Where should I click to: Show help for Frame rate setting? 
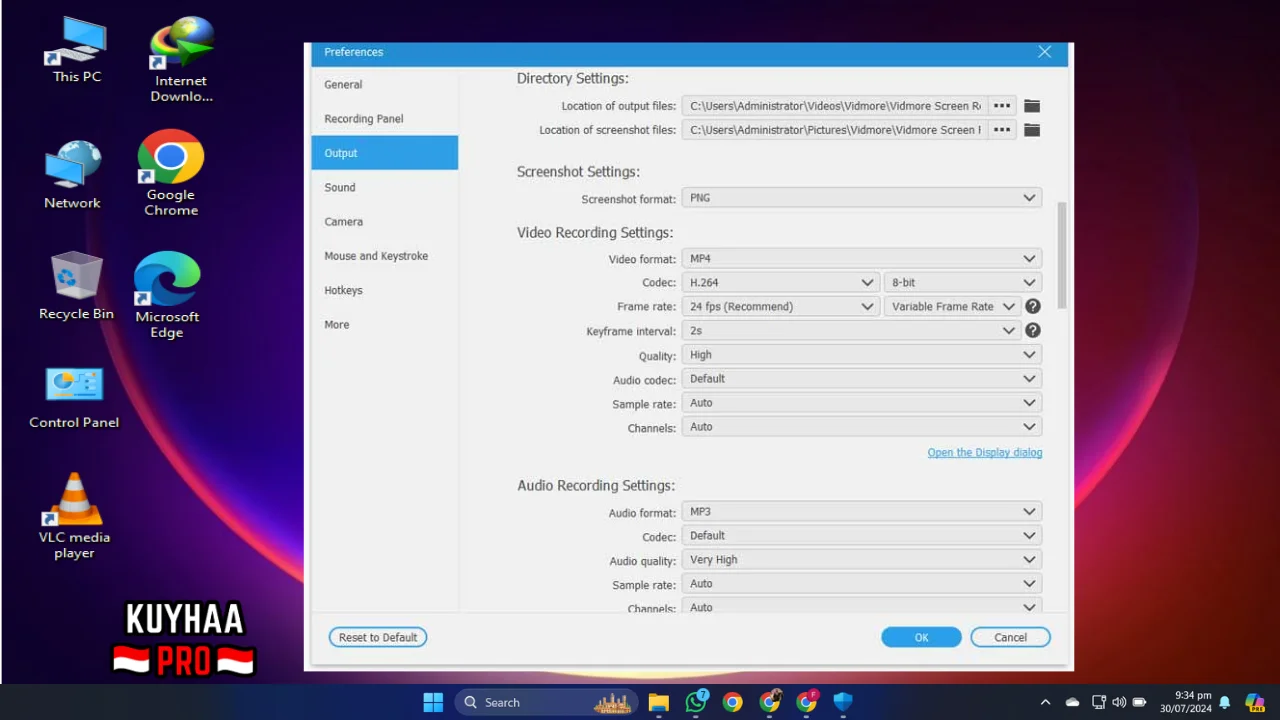click(1033, 307)
